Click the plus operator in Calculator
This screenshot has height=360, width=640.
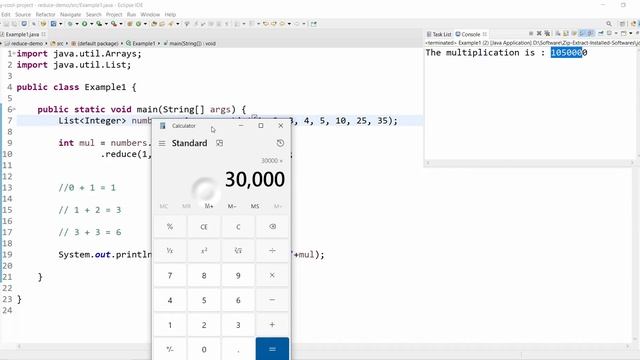(x=272, y=325)
